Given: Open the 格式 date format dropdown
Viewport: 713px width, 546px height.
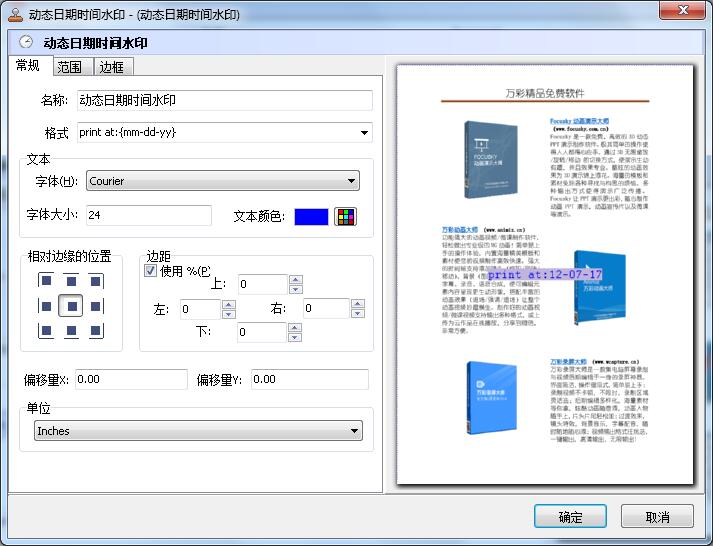Looking at the screenshot, I should pos(363,132).
